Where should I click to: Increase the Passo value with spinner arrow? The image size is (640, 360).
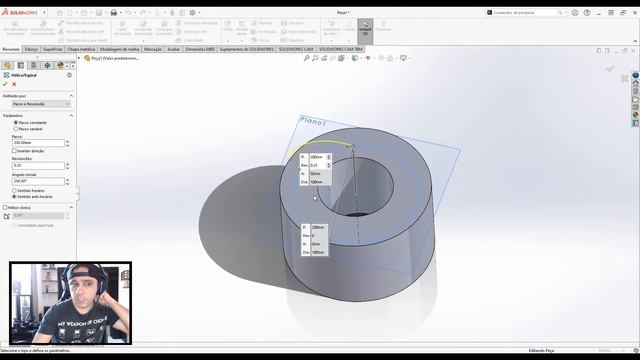[67, 141]
